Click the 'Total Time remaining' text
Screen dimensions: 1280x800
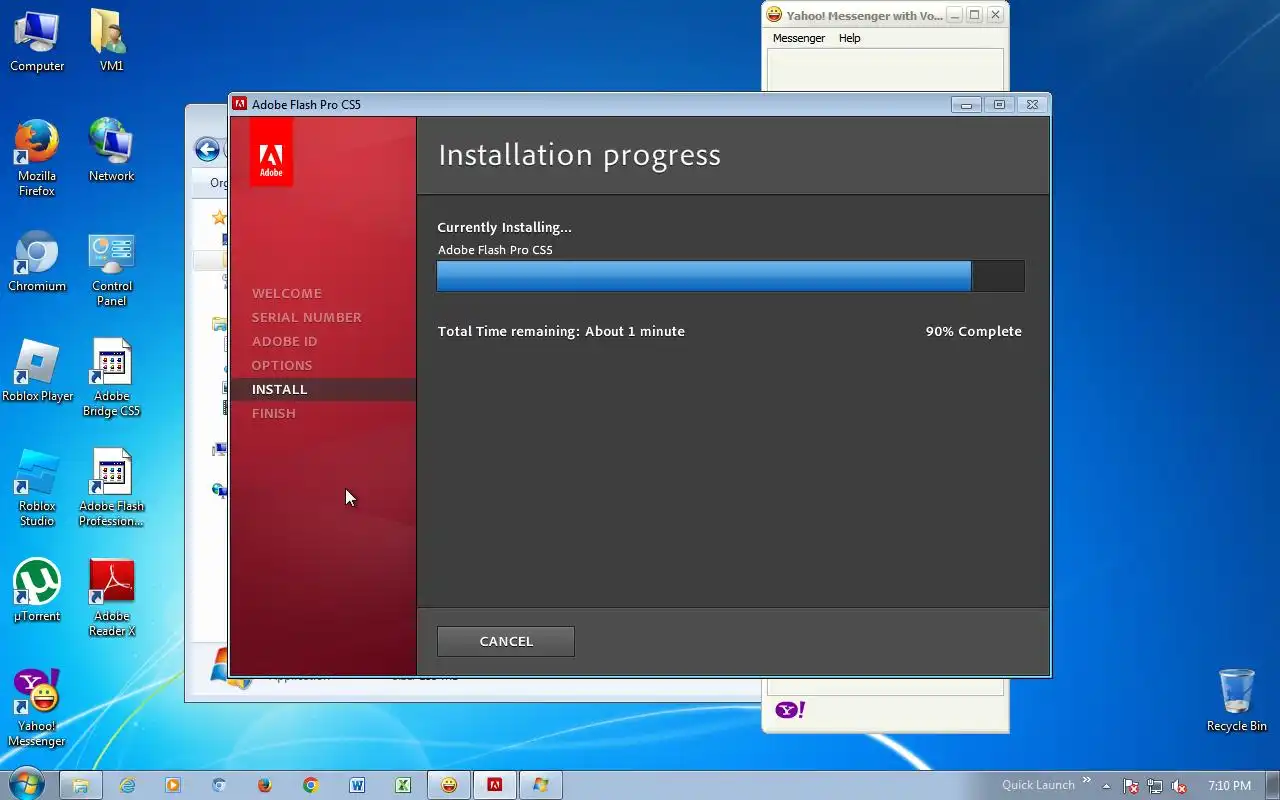point(561,331)
